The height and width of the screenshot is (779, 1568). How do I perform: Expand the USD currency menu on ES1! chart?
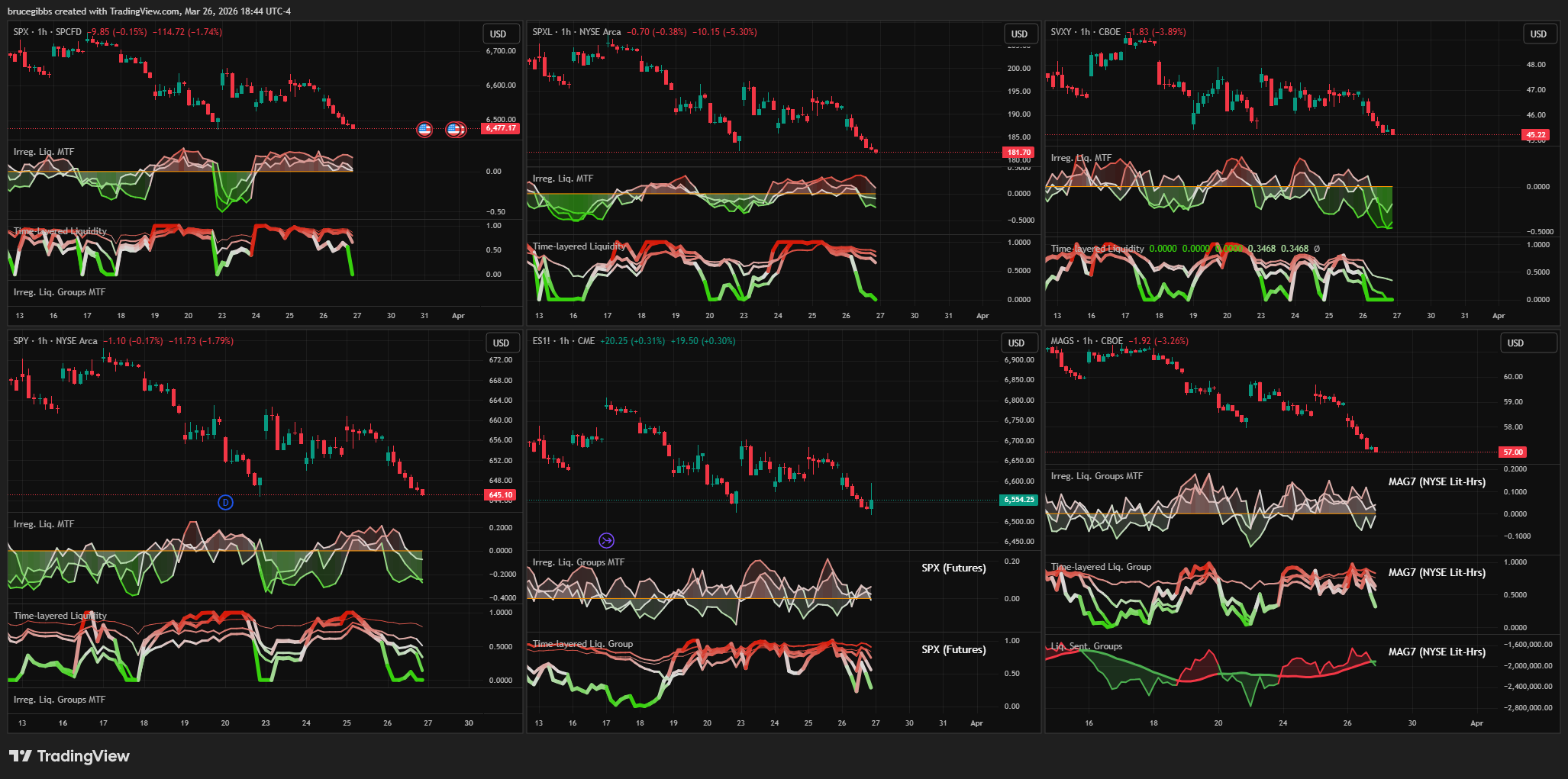1016,343
